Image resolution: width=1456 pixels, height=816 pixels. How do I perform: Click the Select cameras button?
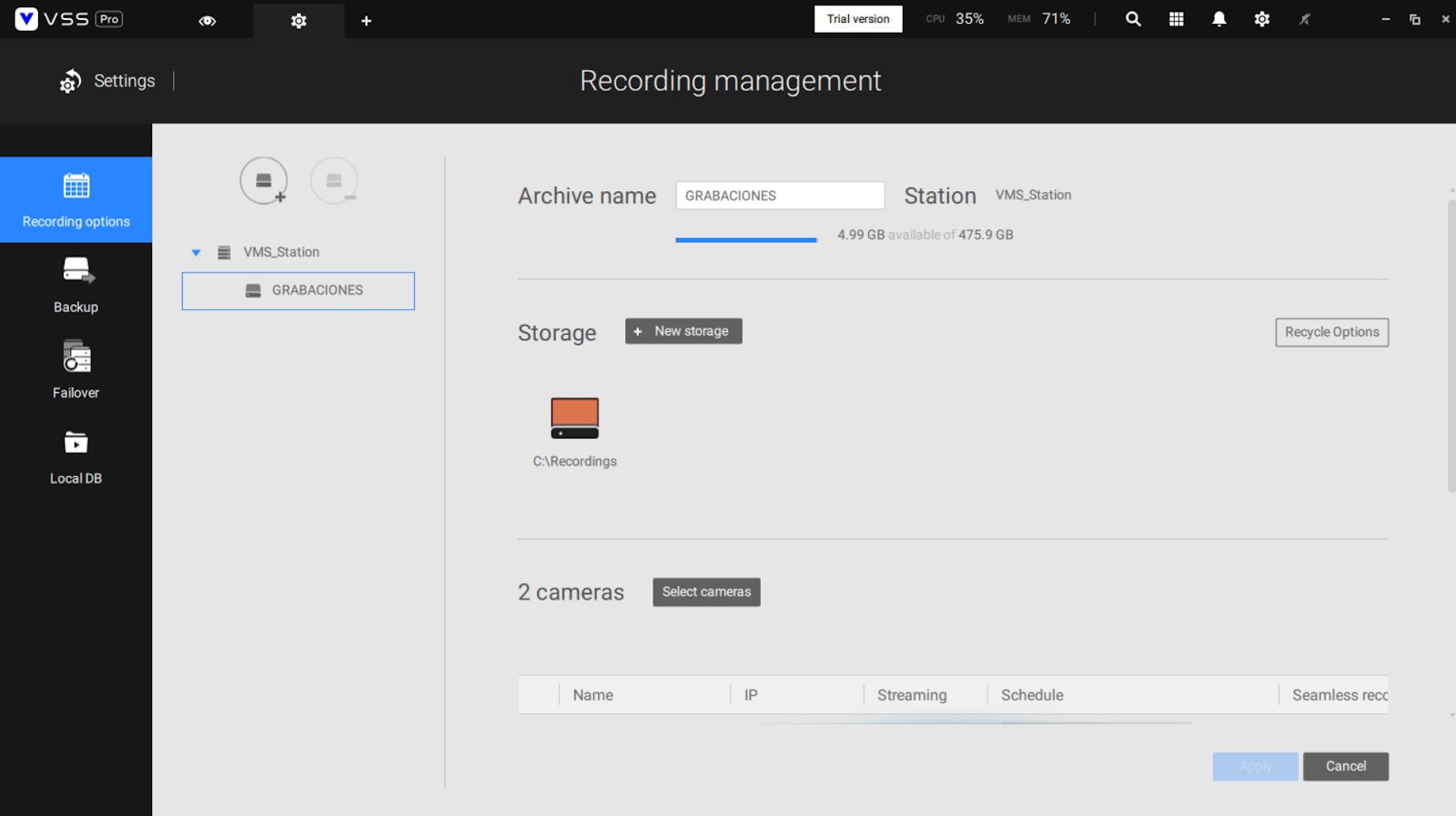[706, 592]
